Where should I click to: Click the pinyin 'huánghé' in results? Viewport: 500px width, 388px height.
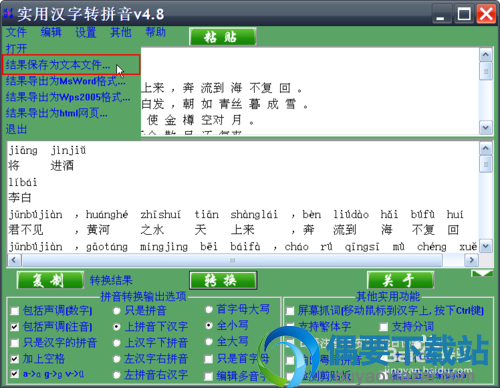pyautogui.click(x=107, y=214)
